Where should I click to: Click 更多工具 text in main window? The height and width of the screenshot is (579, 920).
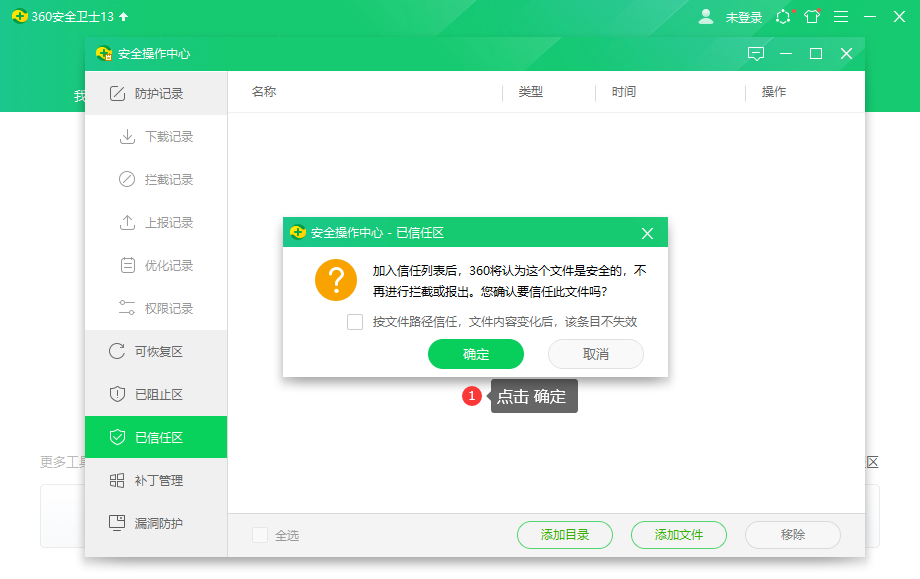click(62, 462)
